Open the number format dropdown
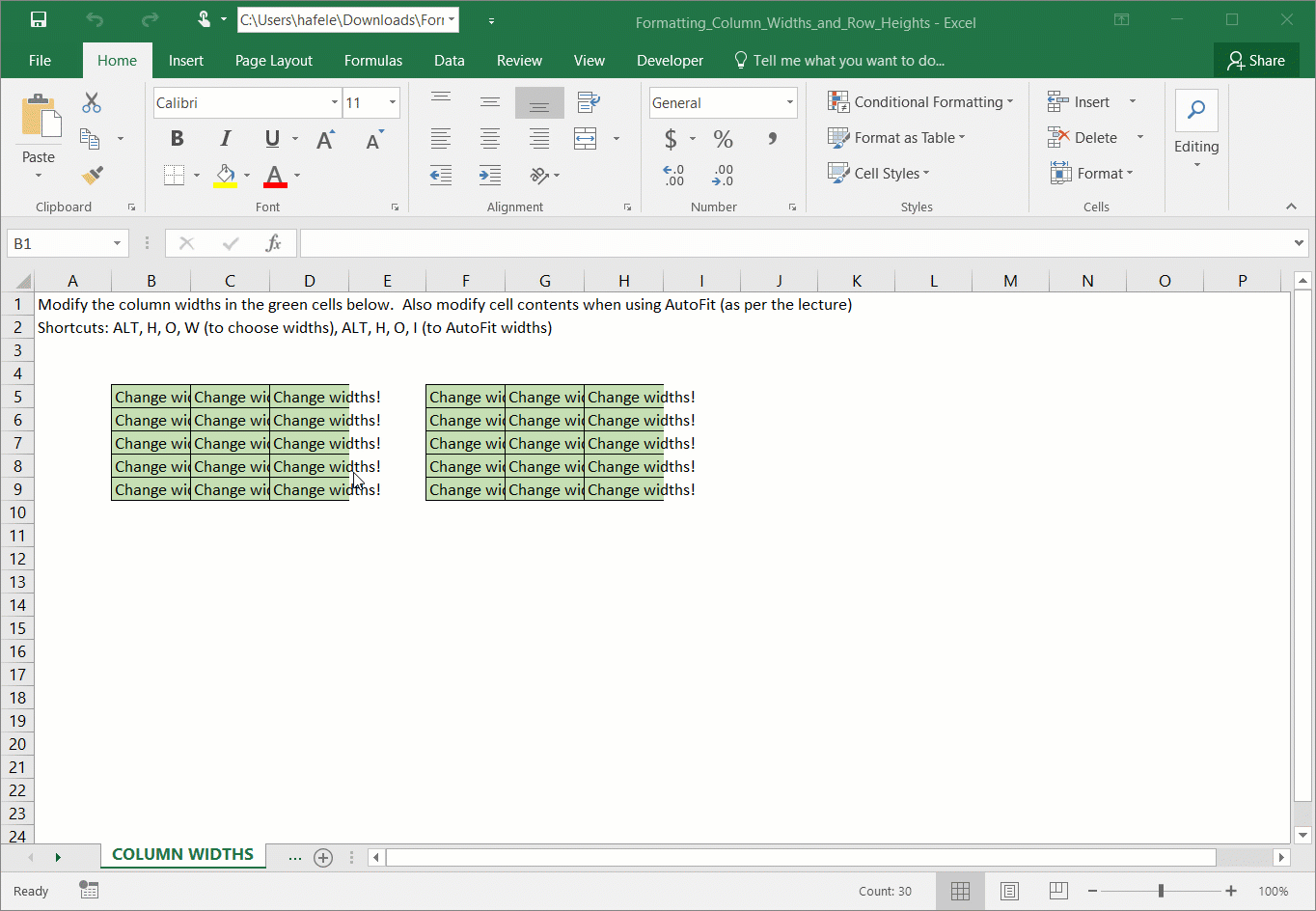The image size is (1316, 911). tap(789, 102)
